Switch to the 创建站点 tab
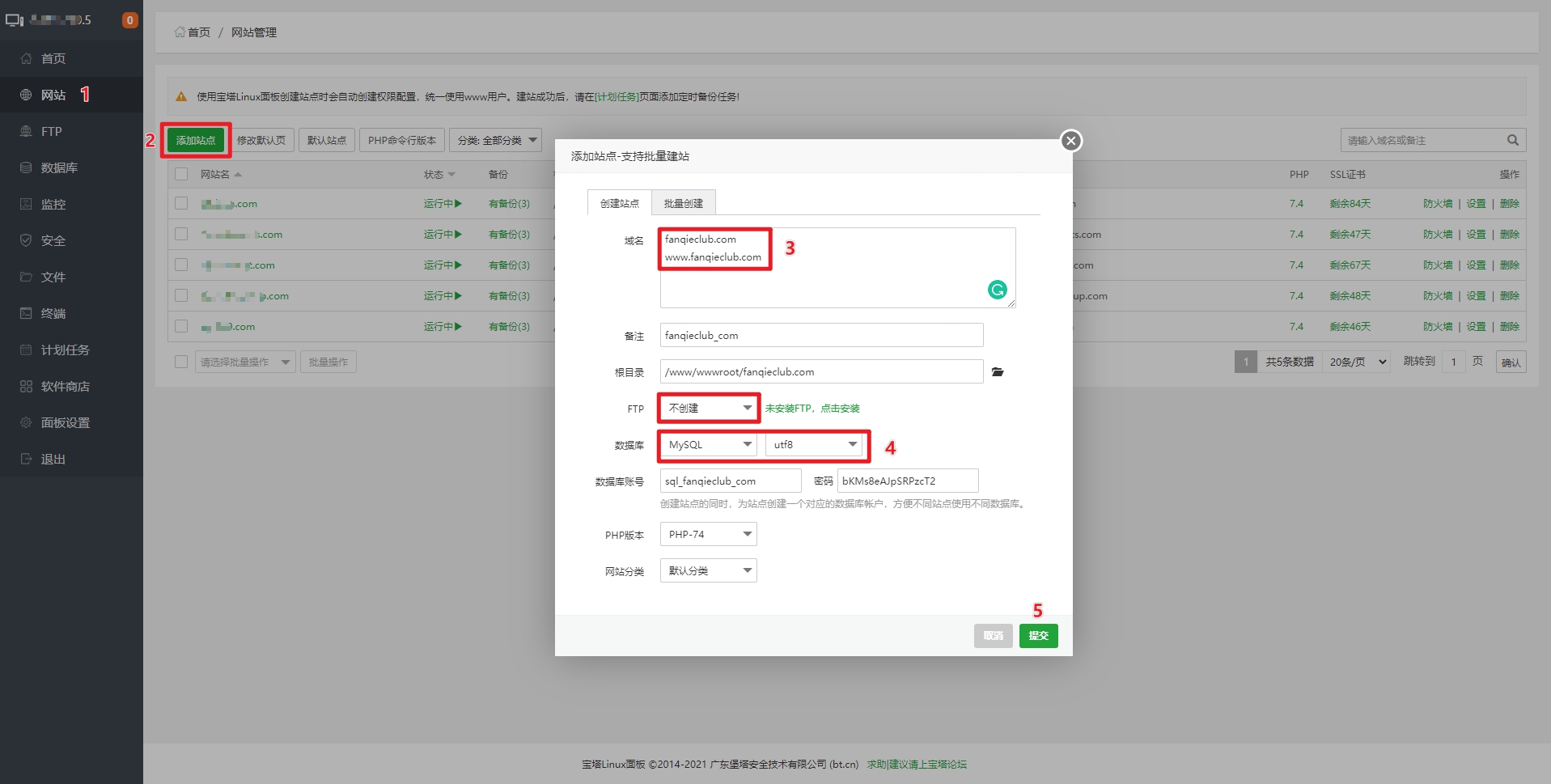This screenshot has height=784, width=1551. [x=618, y=202]
